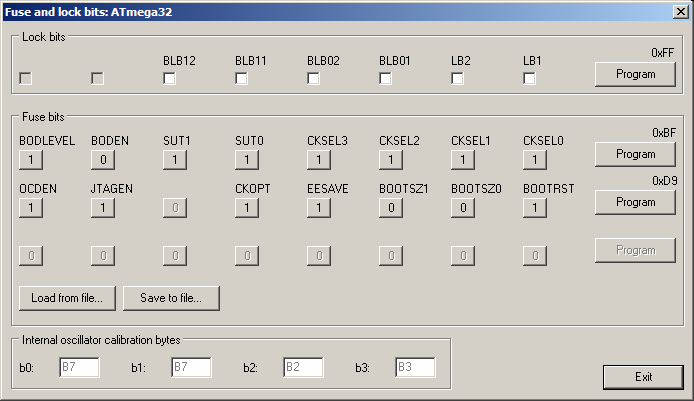
Task: Select the b3 calibration byte field
Action: click(x=415, y=367)
